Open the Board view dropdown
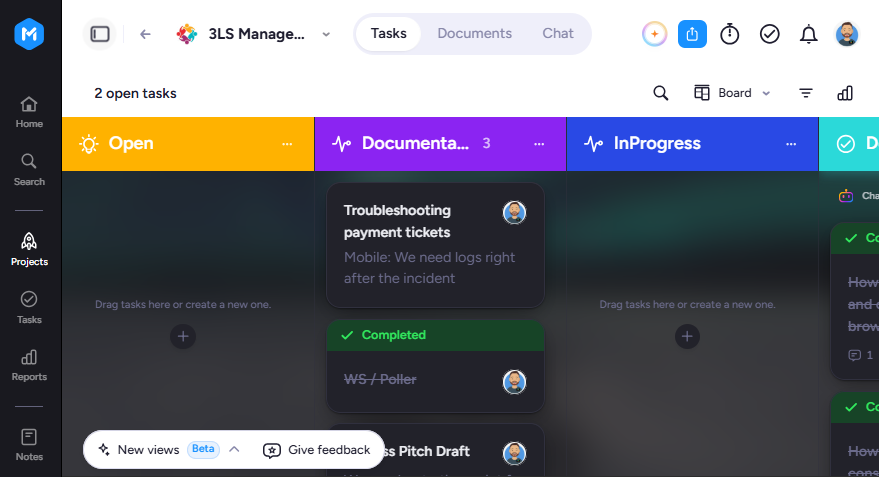Screen dimensions: 879x477 tap(732, 93)
